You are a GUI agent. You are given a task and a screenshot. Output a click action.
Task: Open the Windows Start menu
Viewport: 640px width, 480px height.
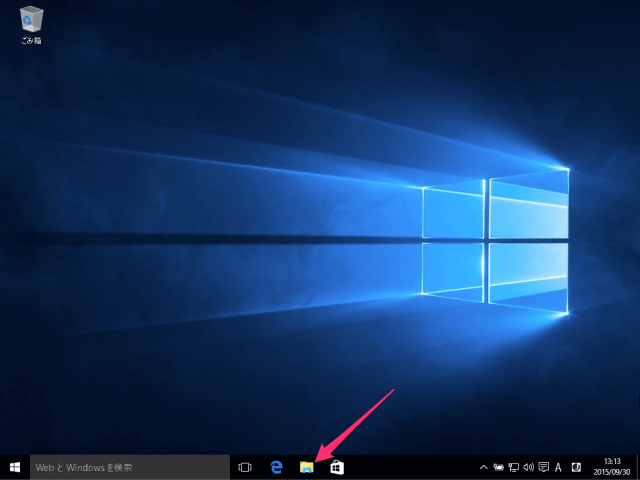coord(15,467)
